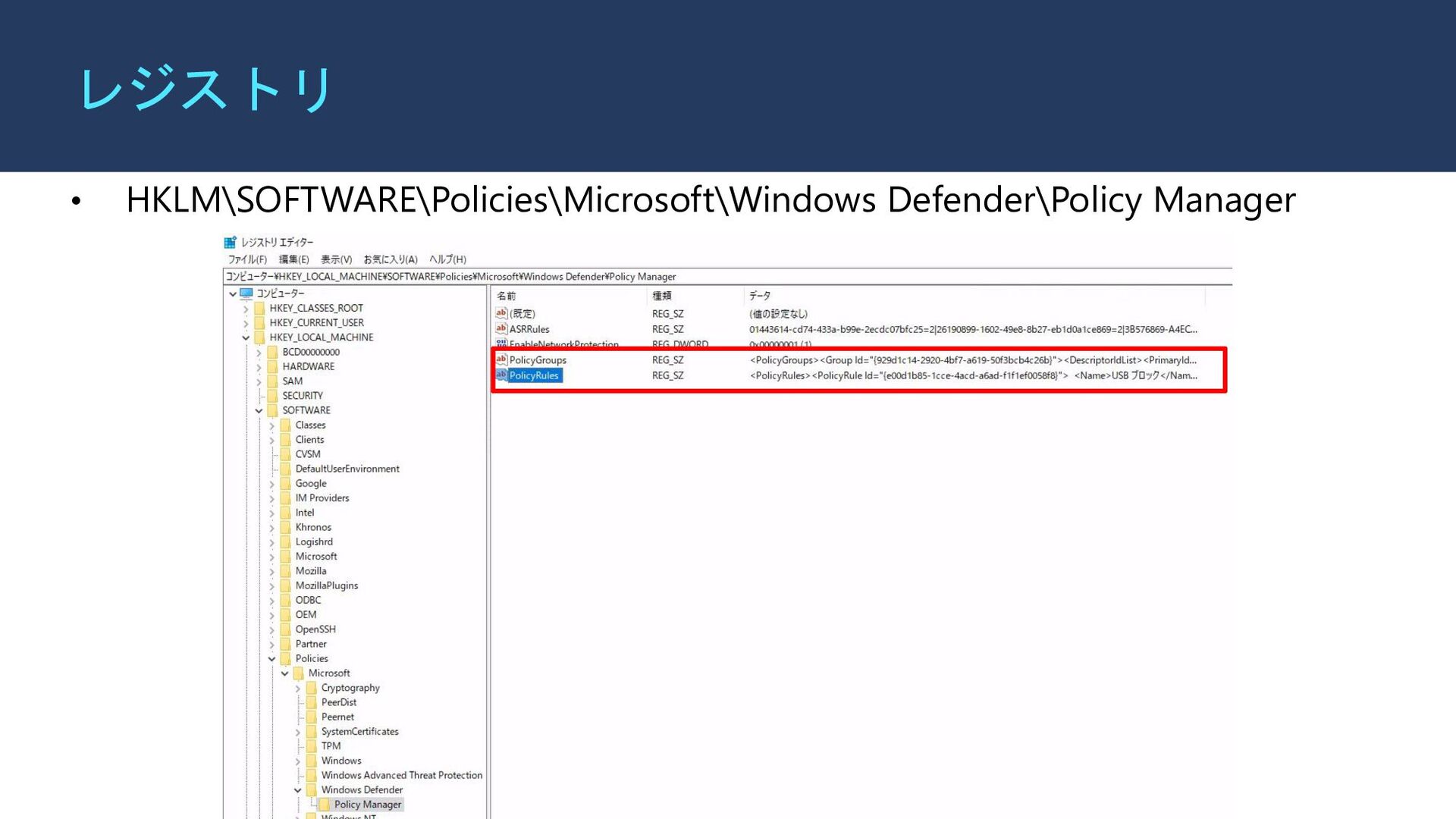Select the SAM folder icon

pos(272,381)
